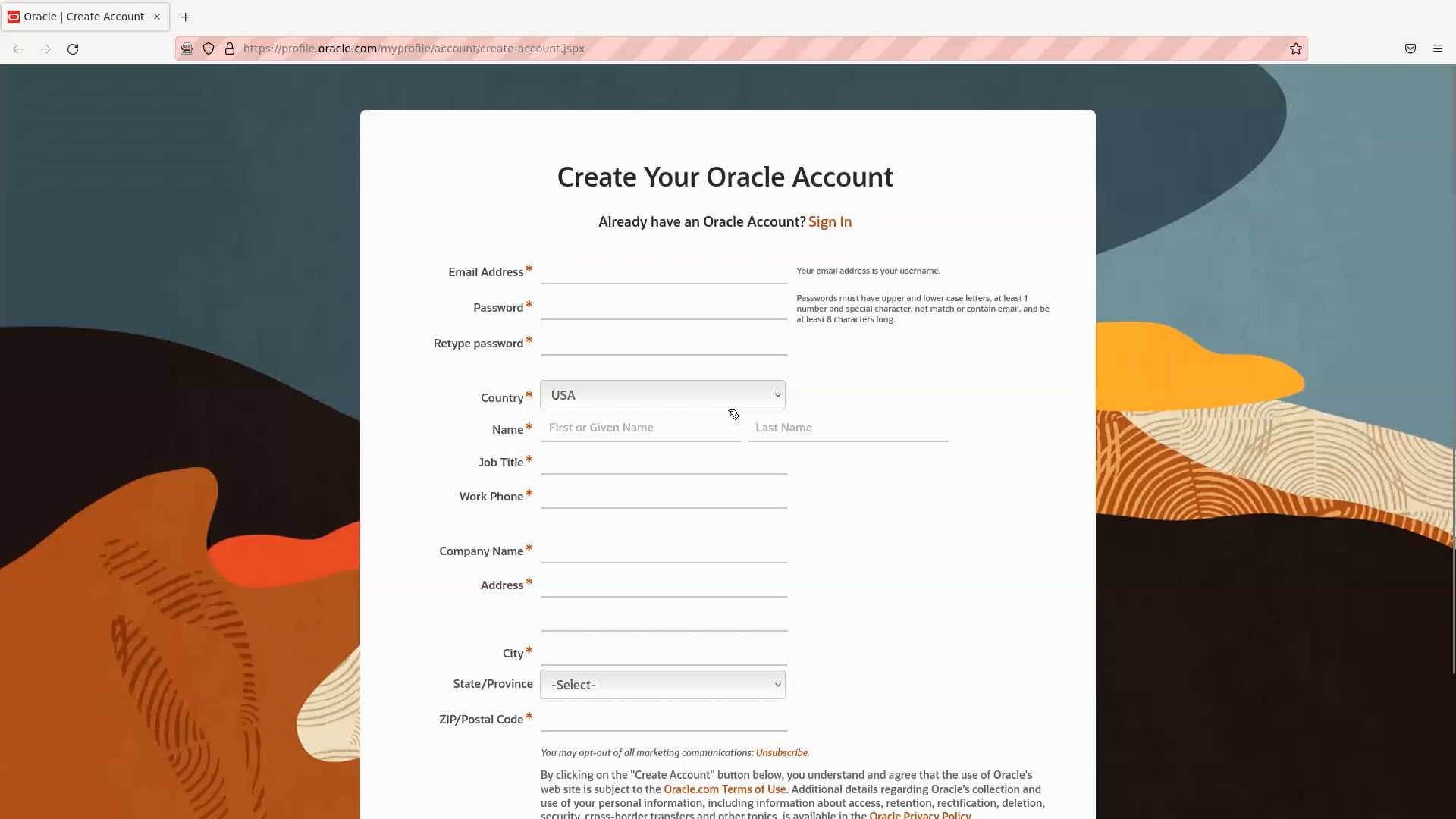Click the robot extension icon in address bar
This screenshot has width=1456, height=819.
187,48
